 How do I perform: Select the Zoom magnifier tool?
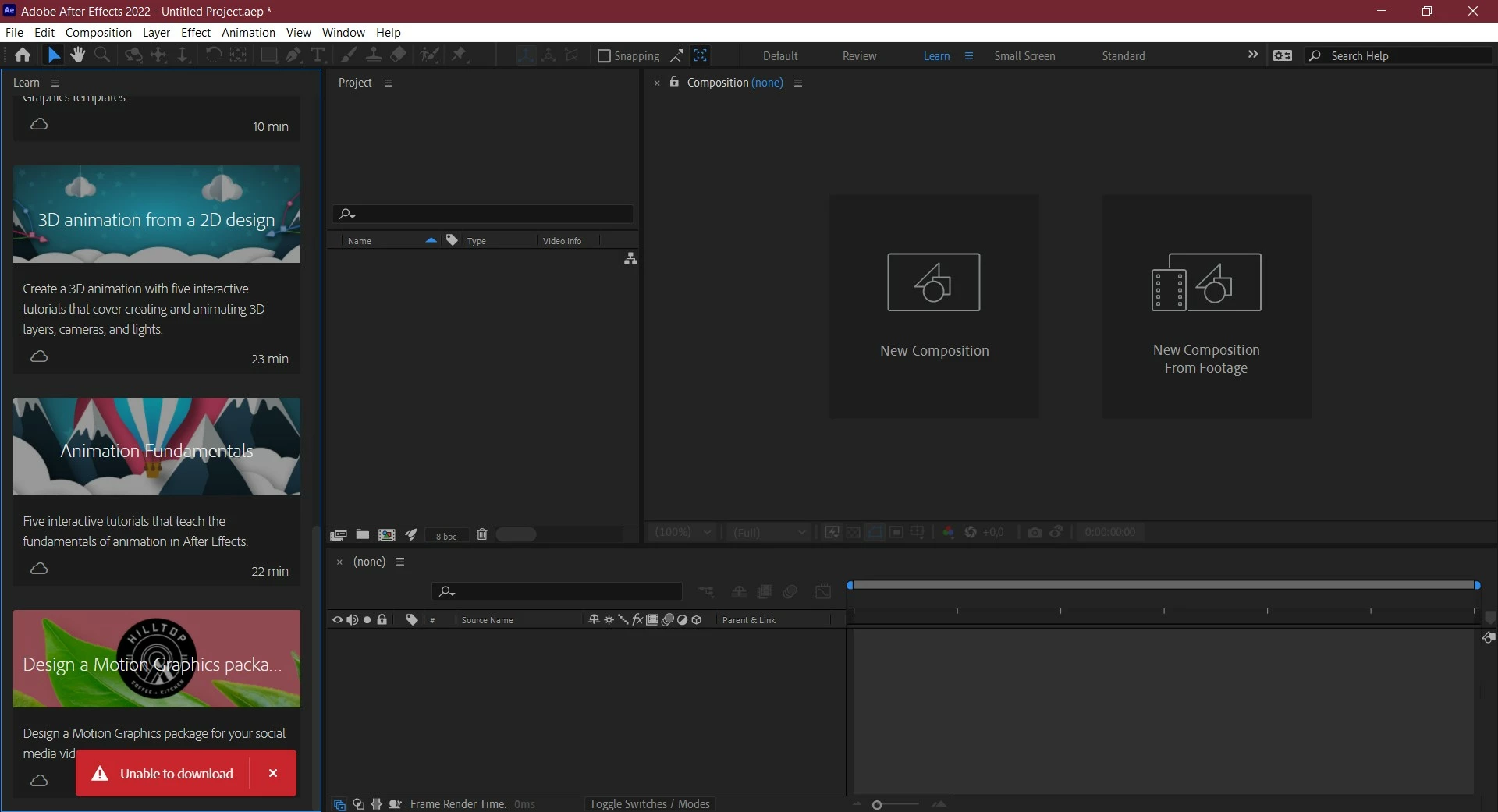pos(102,55)
